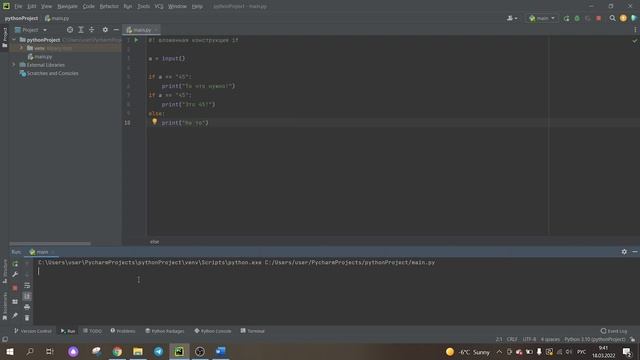This screenshot has height=360, width=640.
Task: Click collapse all icon in Project panel
Action: coord(91,30)
